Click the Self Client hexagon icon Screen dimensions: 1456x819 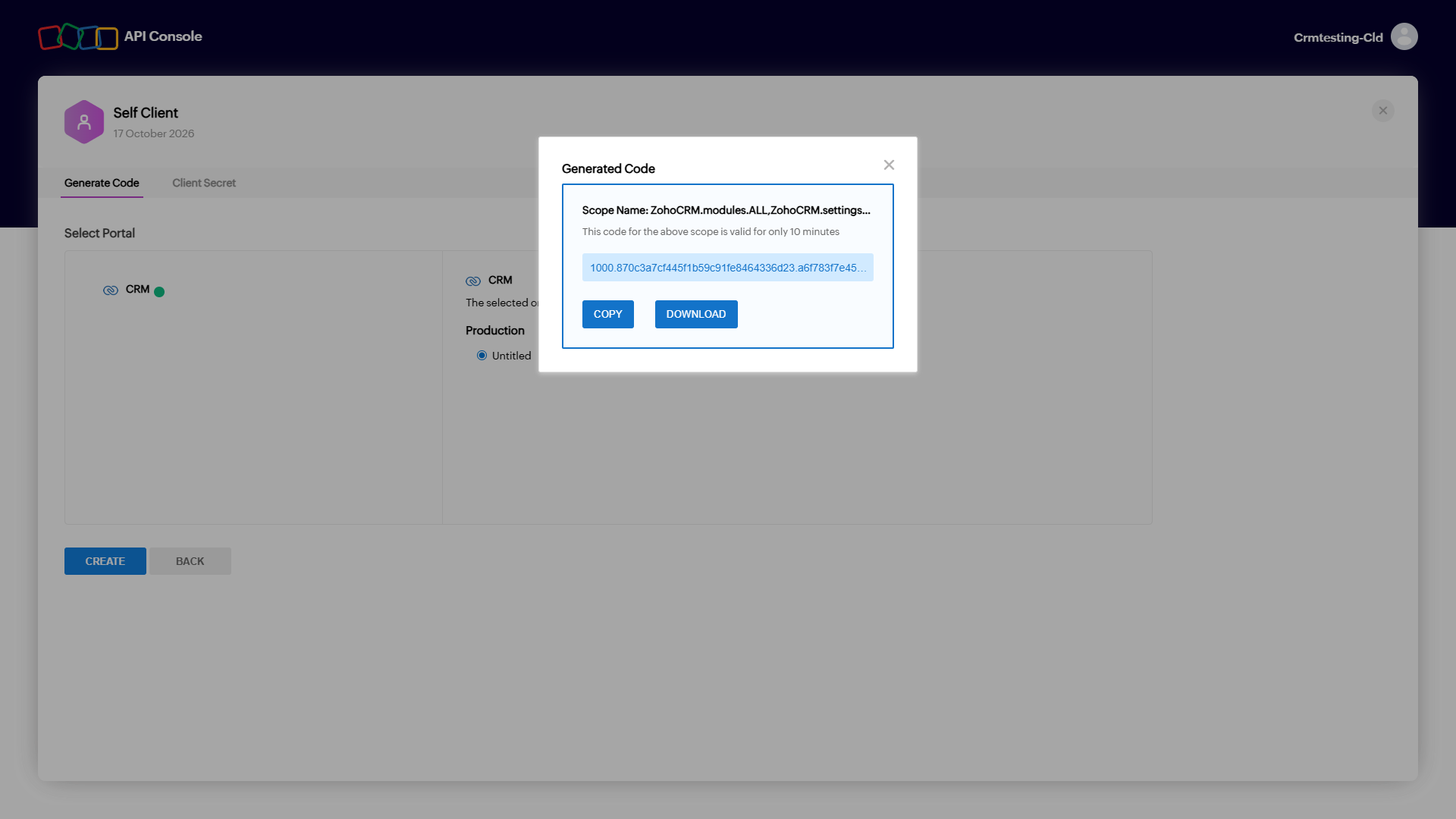pyautogui.click(x=84, y=122)
